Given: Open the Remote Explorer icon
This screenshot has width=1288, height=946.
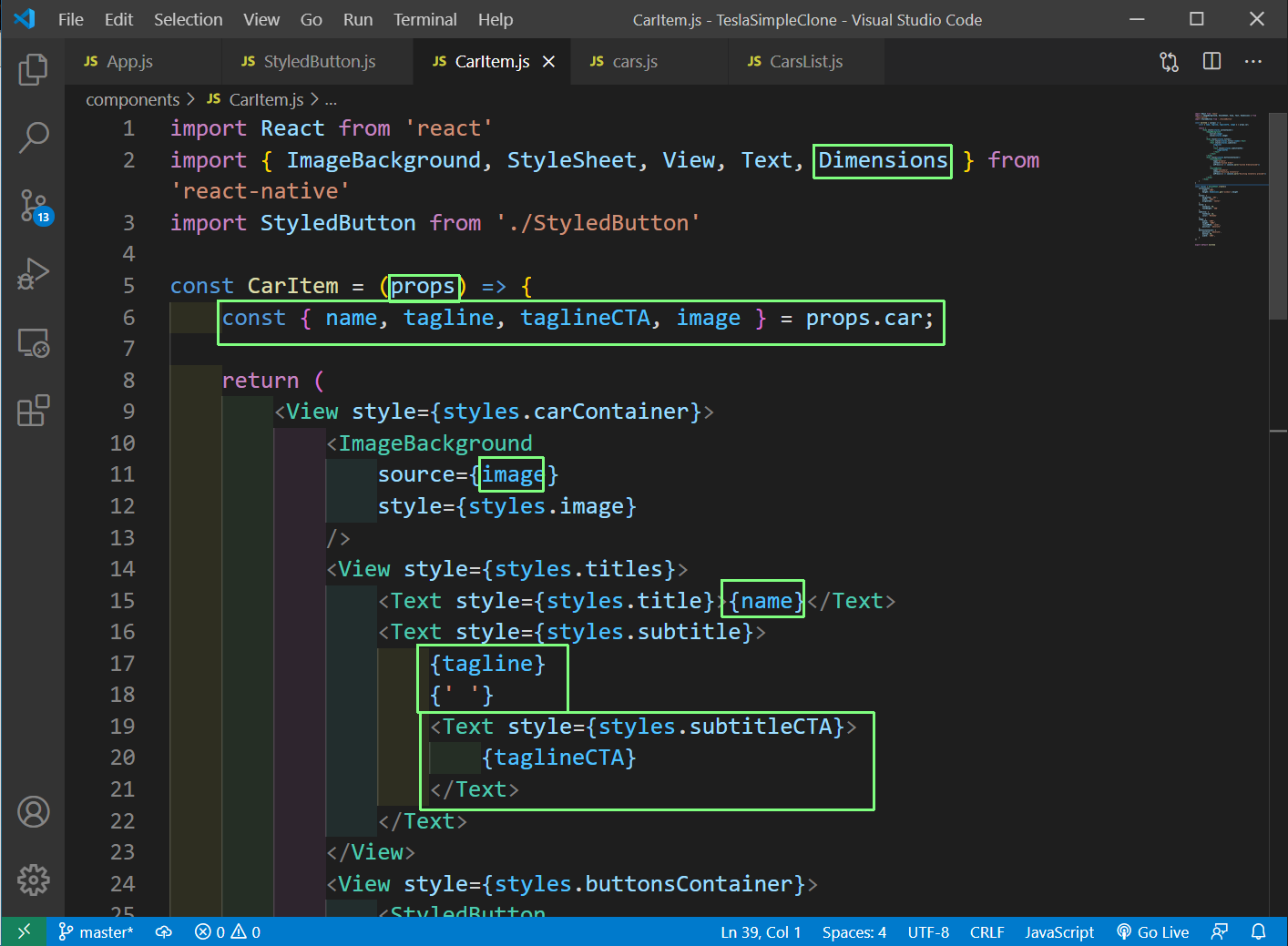Looking at the screenshot, I should point(33,342).
